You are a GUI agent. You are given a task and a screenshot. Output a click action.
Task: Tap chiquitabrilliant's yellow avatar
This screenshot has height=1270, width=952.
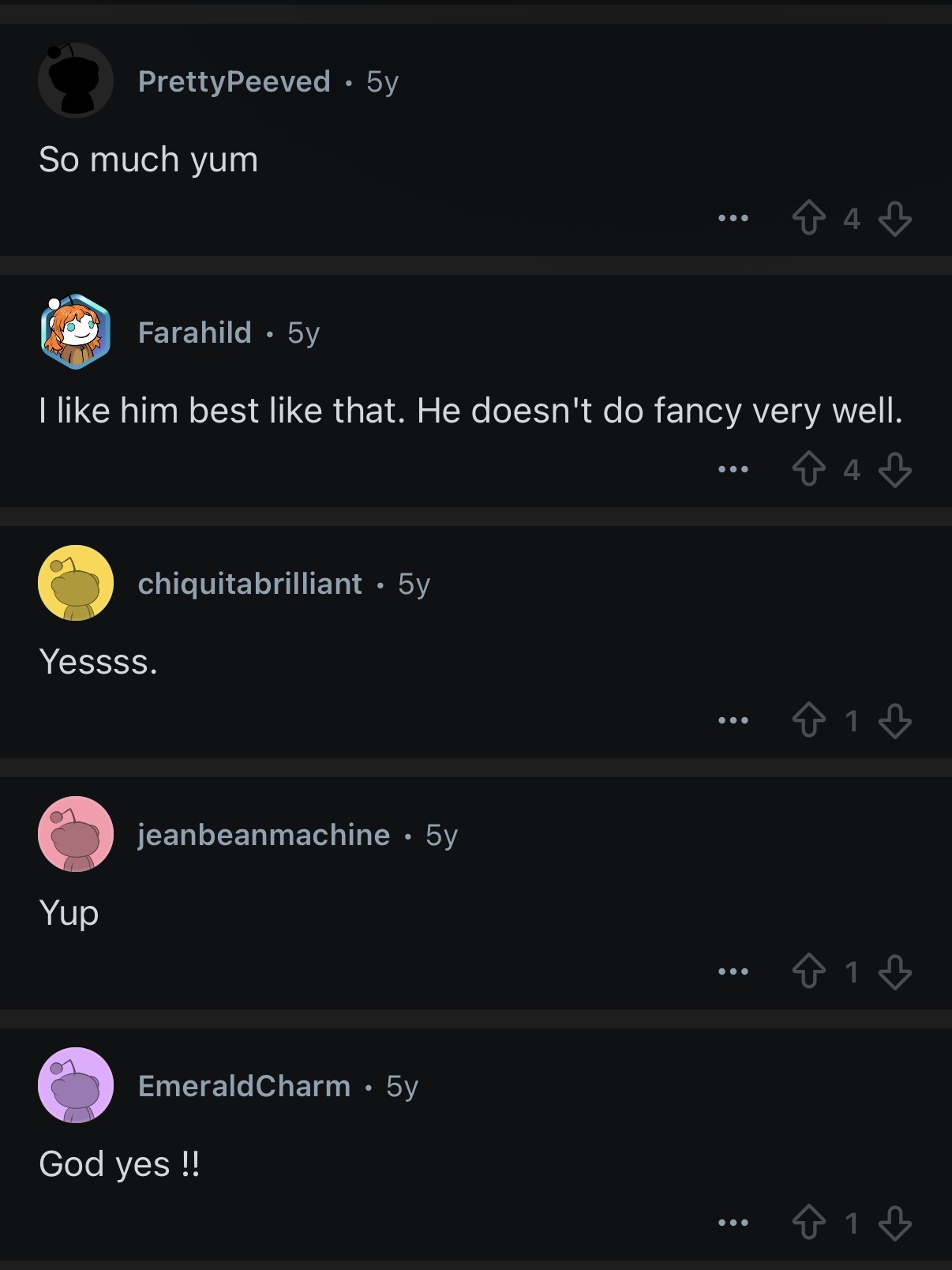[76, 583]
